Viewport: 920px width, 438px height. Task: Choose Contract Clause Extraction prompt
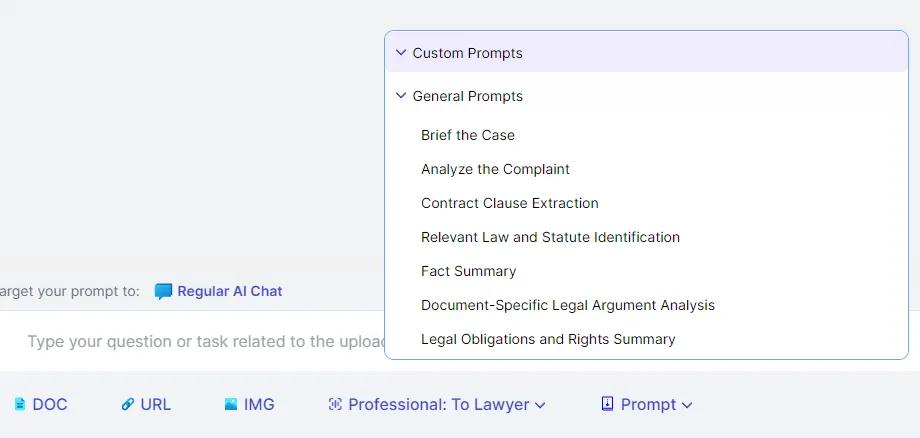[x=510, y=203]
